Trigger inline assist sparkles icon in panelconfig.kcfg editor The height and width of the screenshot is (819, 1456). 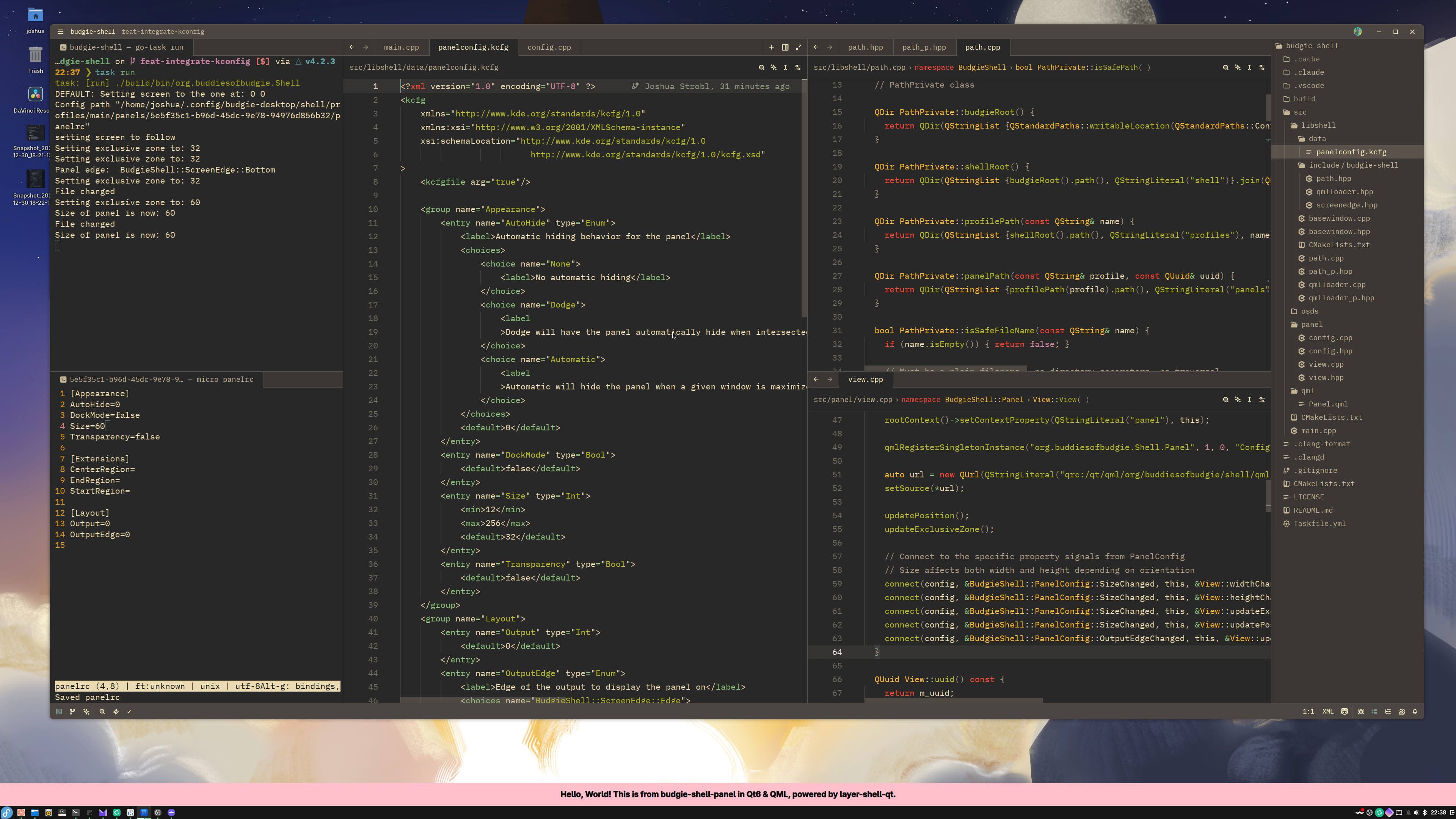773,67
